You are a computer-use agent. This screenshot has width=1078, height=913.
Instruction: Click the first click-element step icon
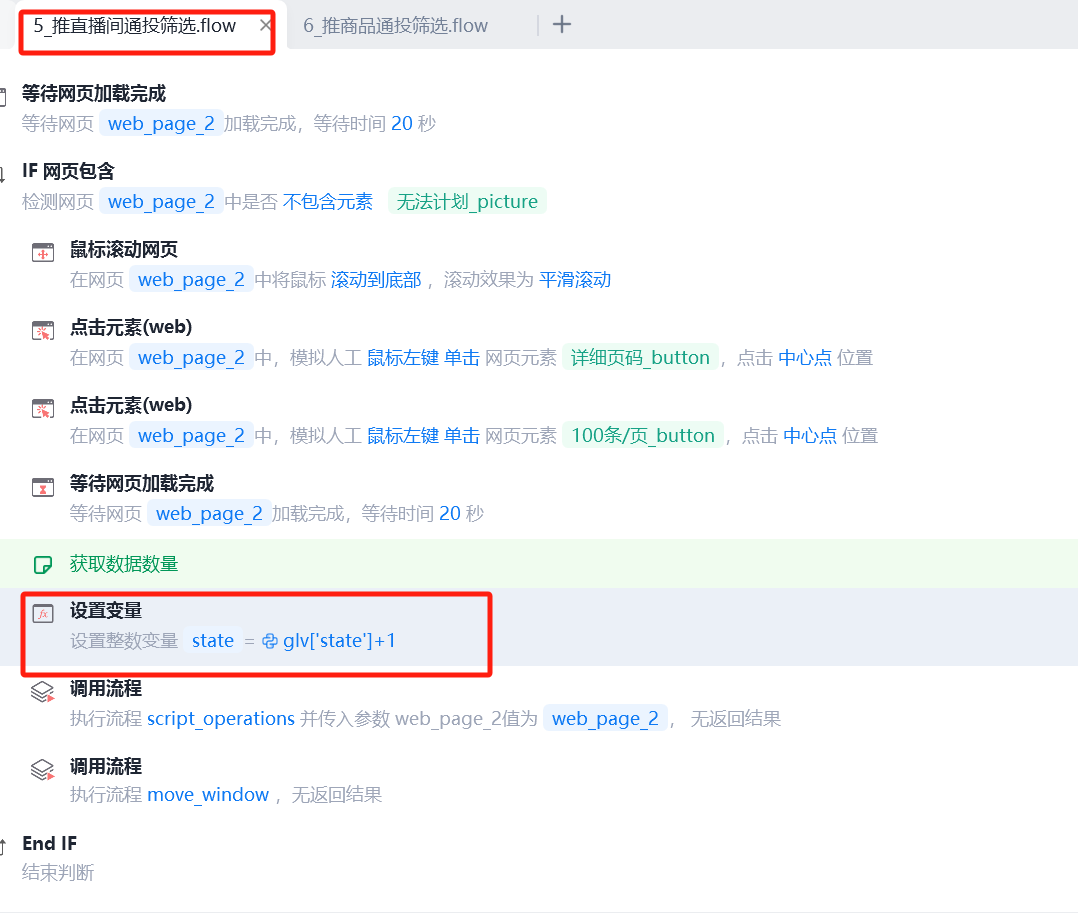(43, 331)
